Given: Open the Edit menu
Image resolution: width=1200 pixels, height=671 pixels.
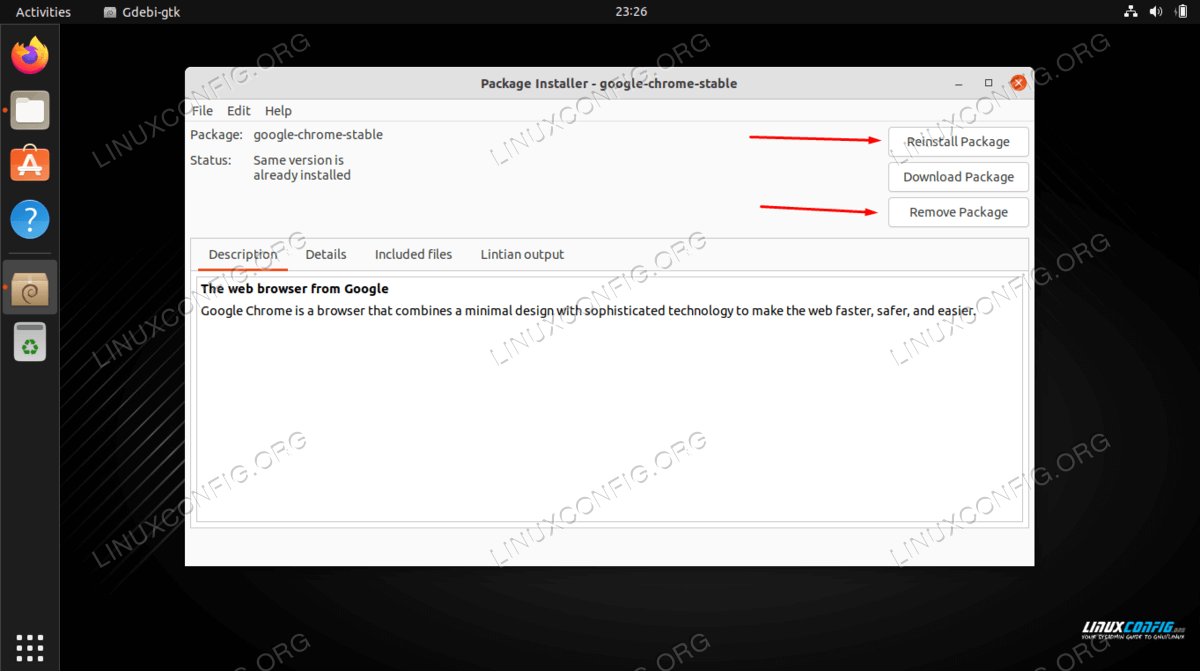Looking at the screenshot, I should tap(239, 111).
